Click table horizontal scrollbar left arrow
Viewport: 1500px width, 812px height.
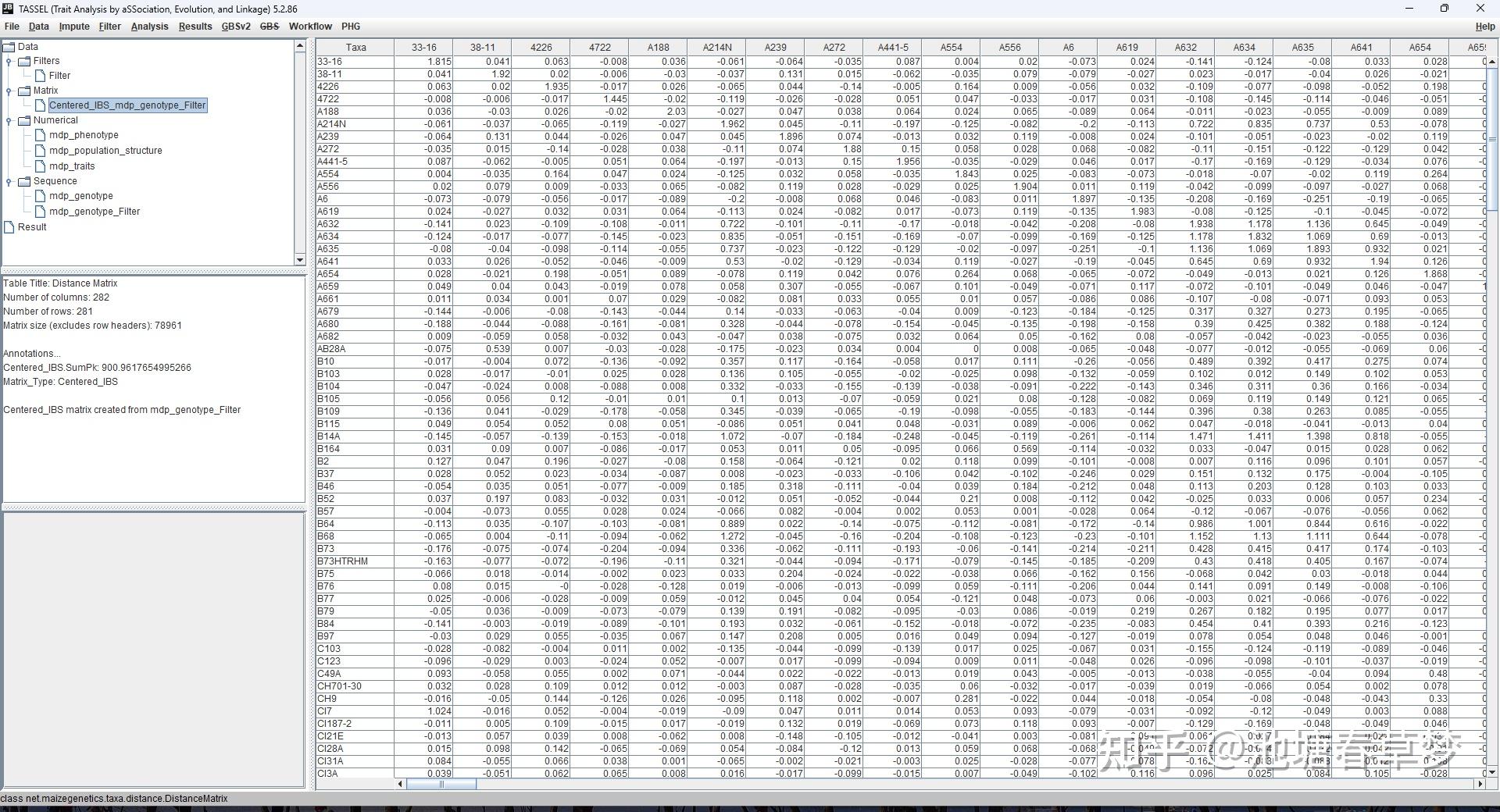click(x=401, y=784)
